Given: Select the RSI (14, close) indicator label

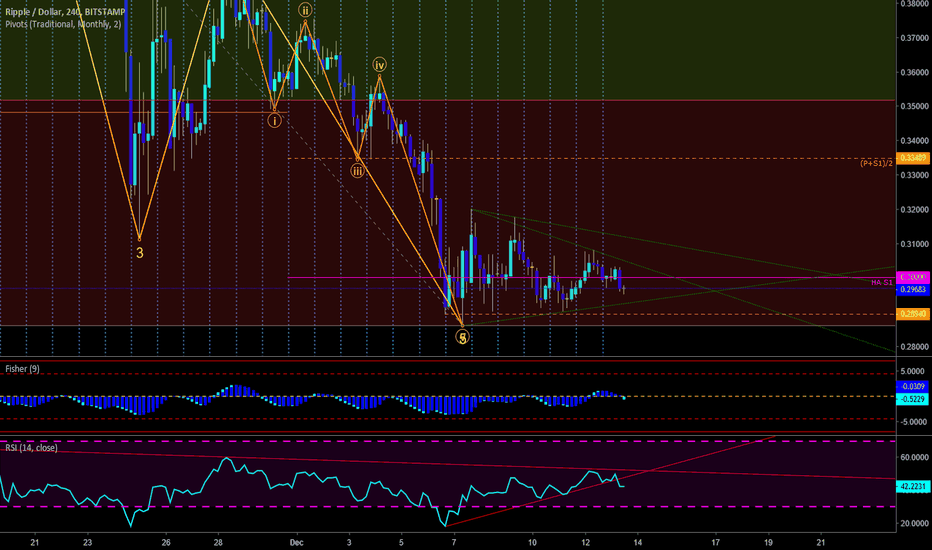Looking at the screenshot, I should (32, 448).
